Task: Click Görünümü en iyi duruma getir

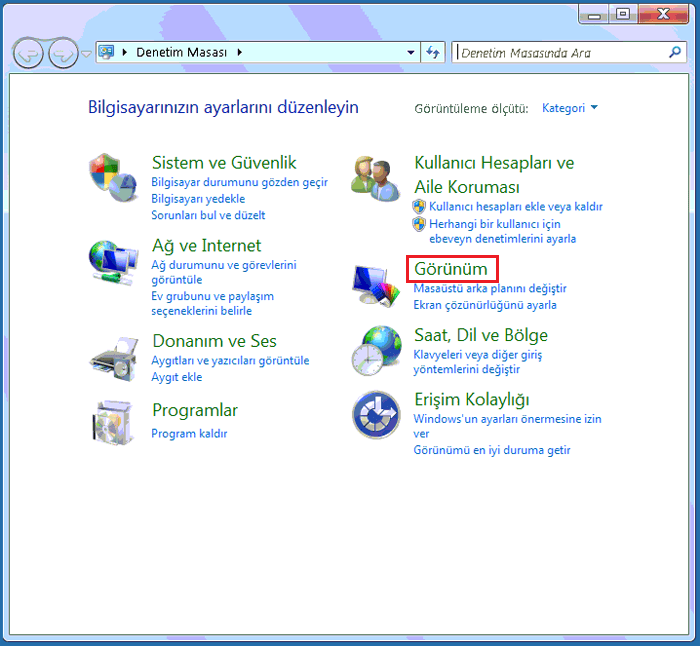Action: click(x=492, y=450)
